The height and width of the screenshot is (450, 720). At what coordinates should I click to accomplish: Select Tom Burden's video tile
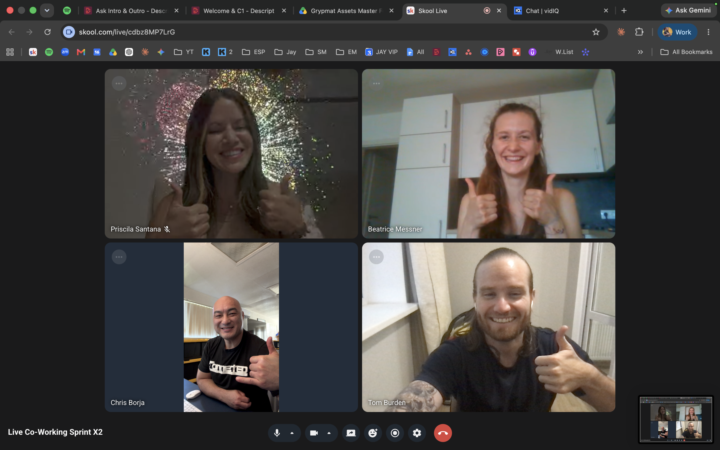pyautogui.click(x=488, y=327)
